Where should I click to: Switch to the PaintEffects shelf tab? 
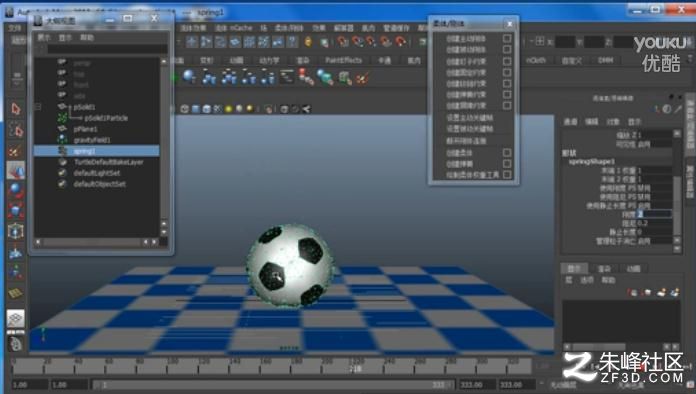[x=344, y=60]
